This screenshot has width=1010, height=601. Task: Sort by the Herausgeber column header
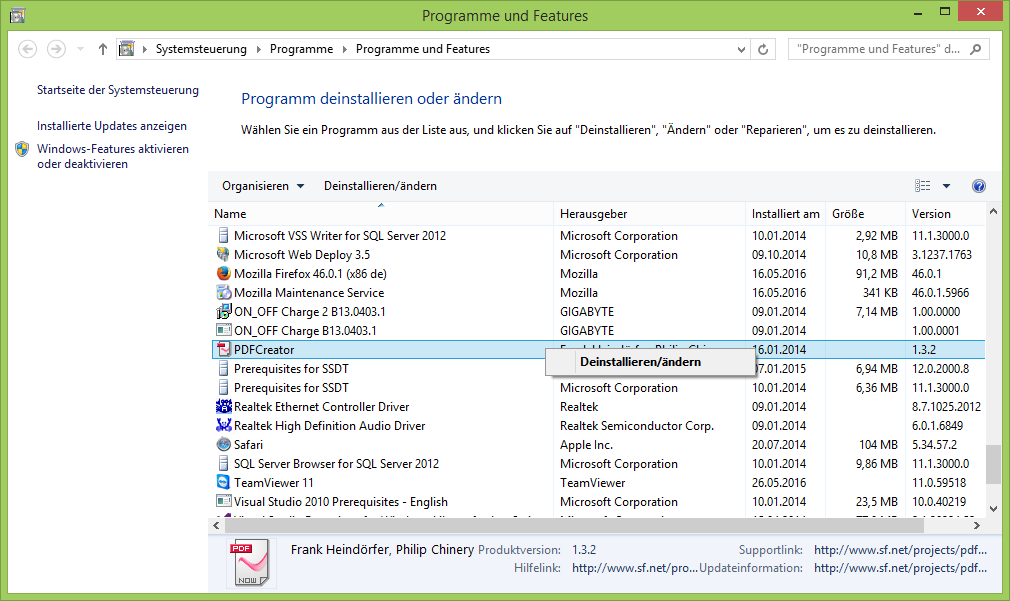pos(650,214)
